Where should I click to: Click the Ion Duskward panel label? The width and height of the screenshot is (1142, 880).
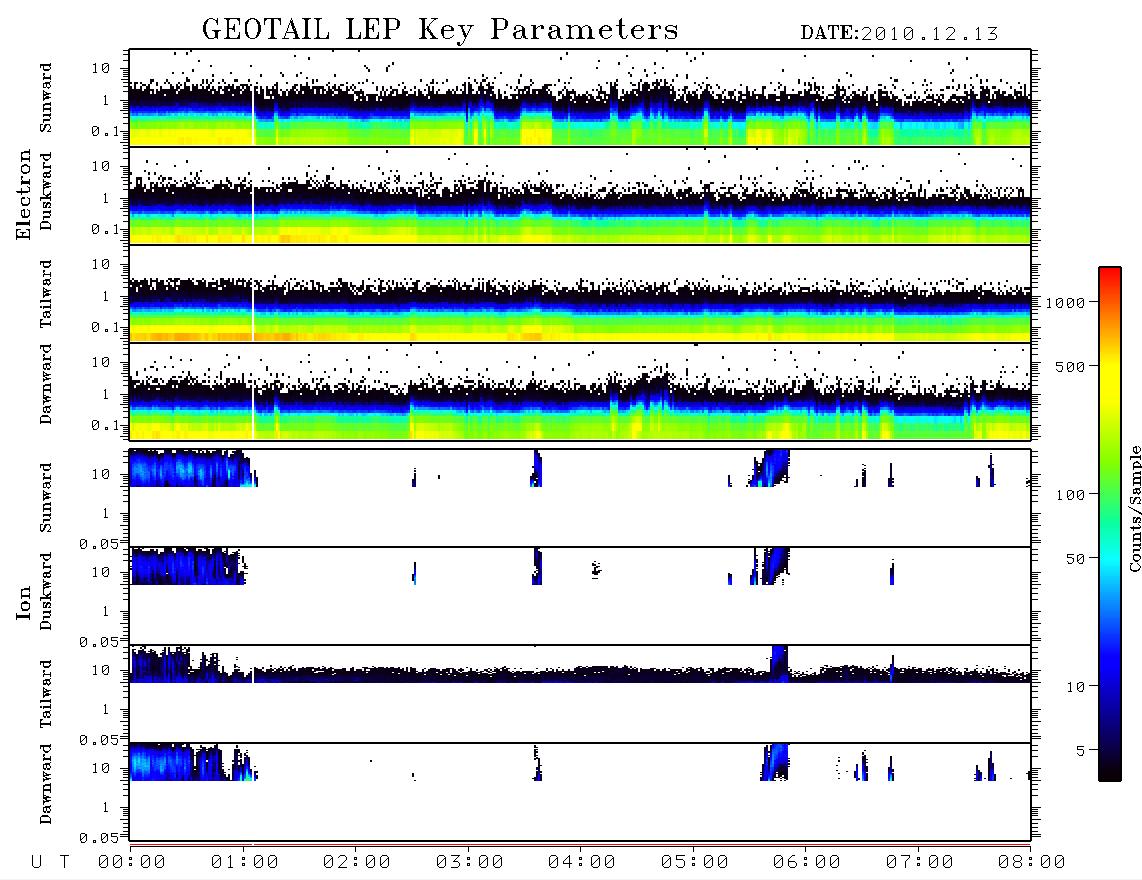(46, 591)
